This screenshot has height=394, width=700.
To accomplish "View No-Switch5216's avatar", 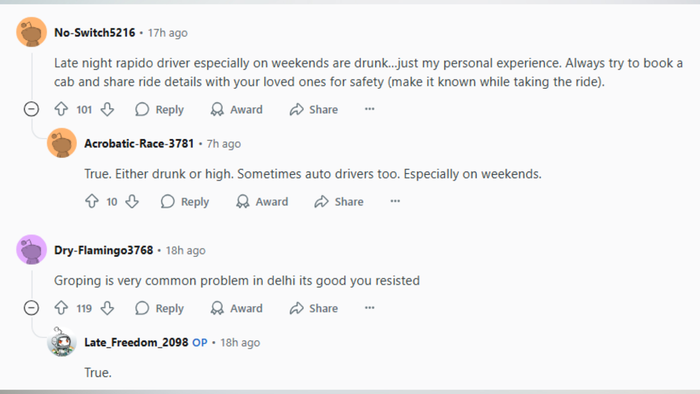I will 32,32.
